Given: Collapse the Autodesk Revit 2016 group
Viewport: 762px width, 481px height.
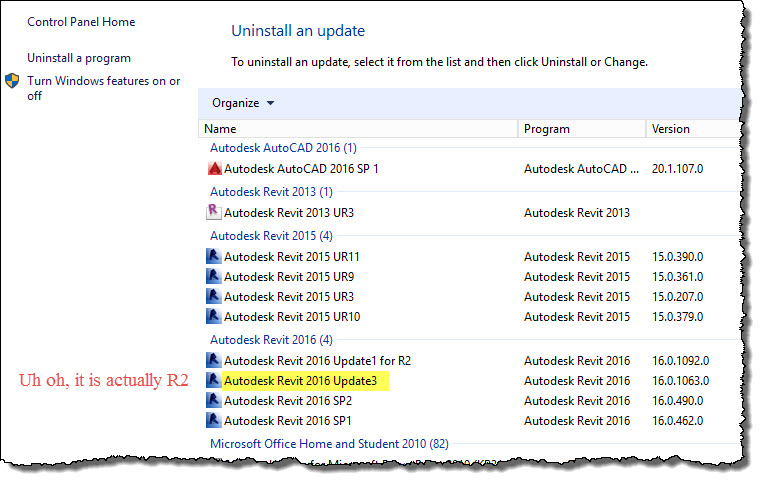Looking at the screenshot, I should click(271, 339).
